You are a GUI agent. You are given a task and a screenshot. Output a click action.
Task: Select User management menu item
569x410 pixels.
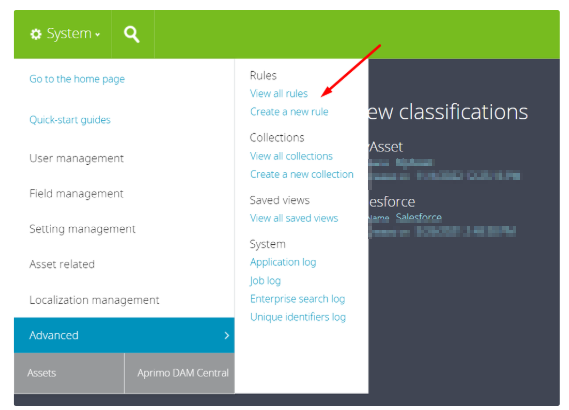(x=77, y=158)
